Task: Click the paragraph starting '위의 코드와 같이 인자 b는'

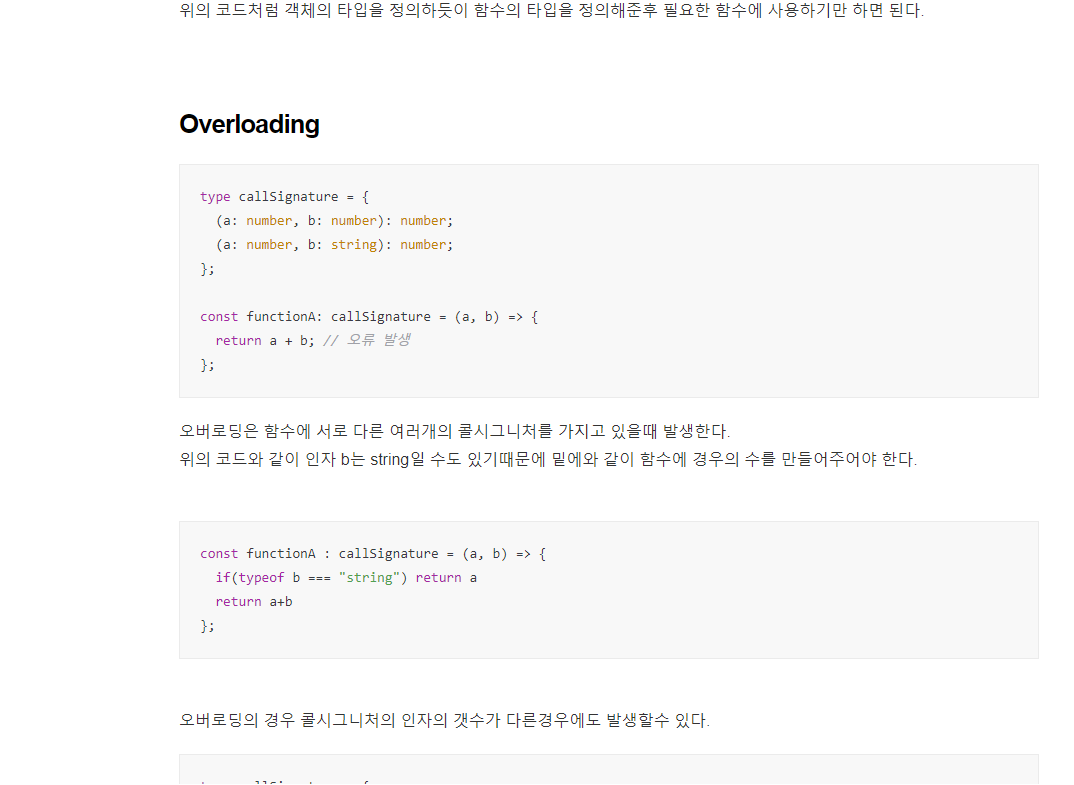Action: [x=548, y=460]
